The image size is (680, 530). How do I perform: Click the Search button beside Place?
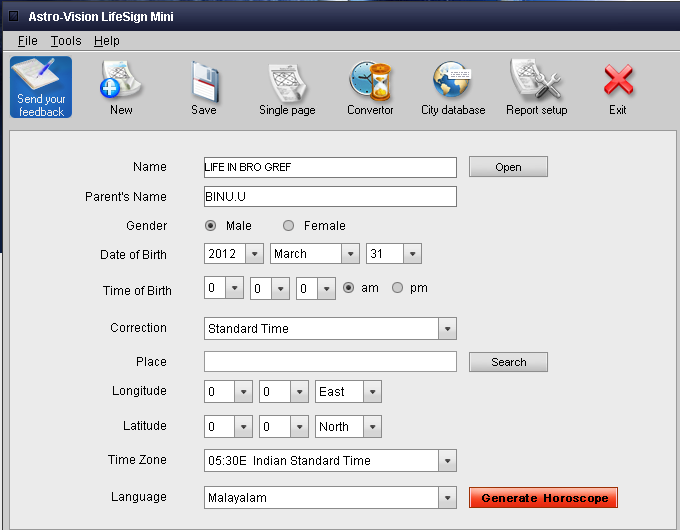(x=508, y=362)
